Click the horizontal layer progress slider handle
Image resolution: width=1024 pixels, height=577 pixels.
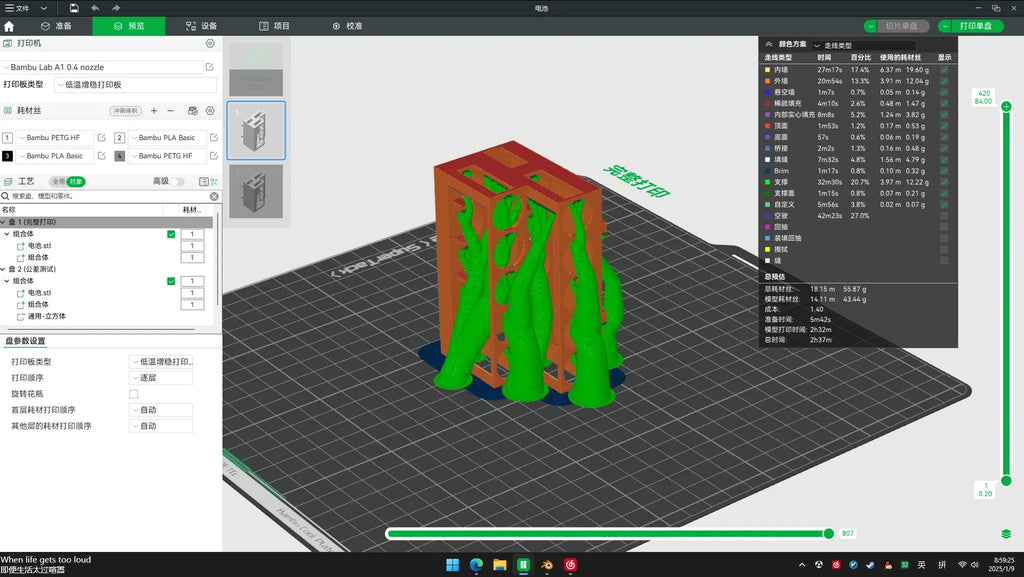[828, 534]
